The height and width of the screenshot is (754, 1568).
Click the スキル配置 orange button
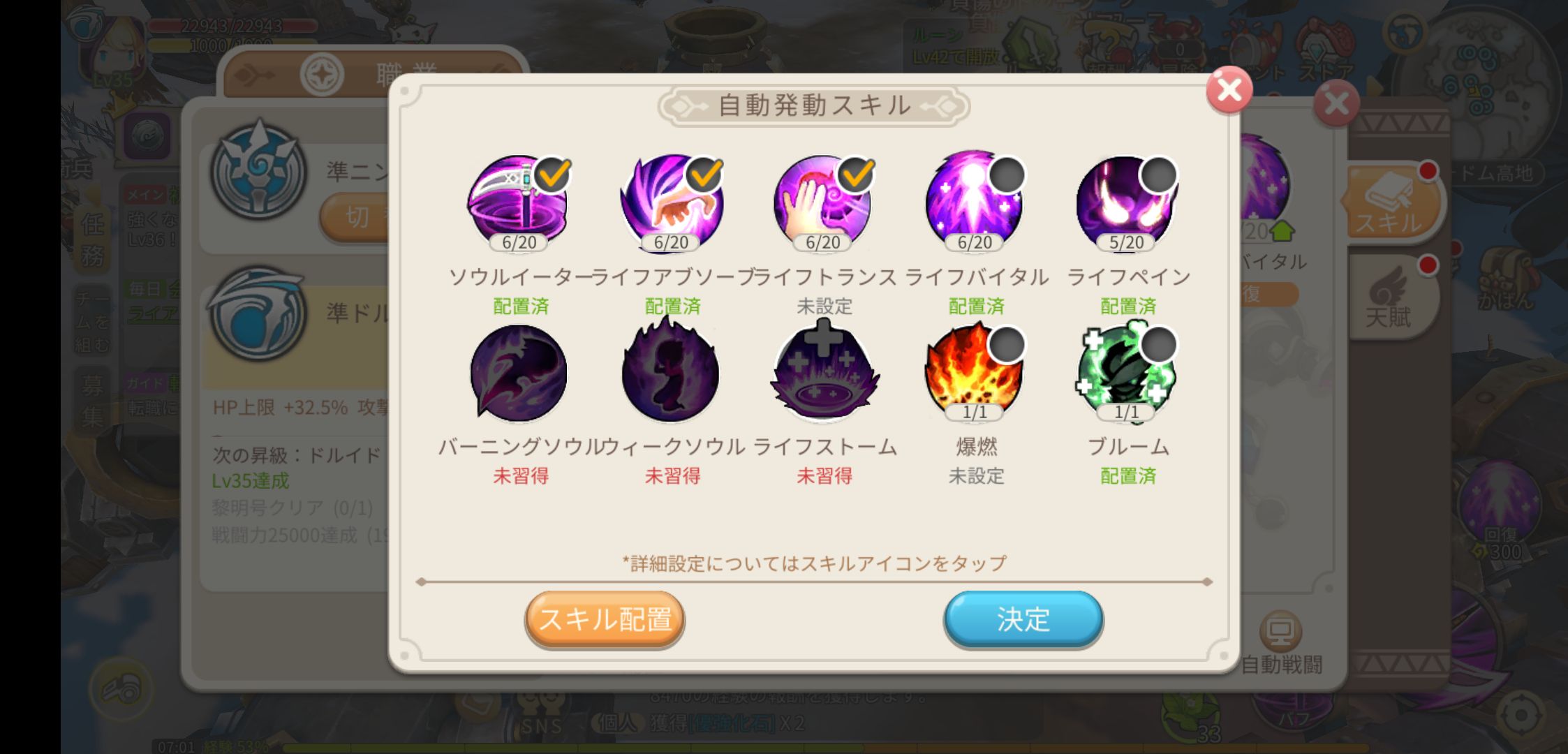point(605,620)
